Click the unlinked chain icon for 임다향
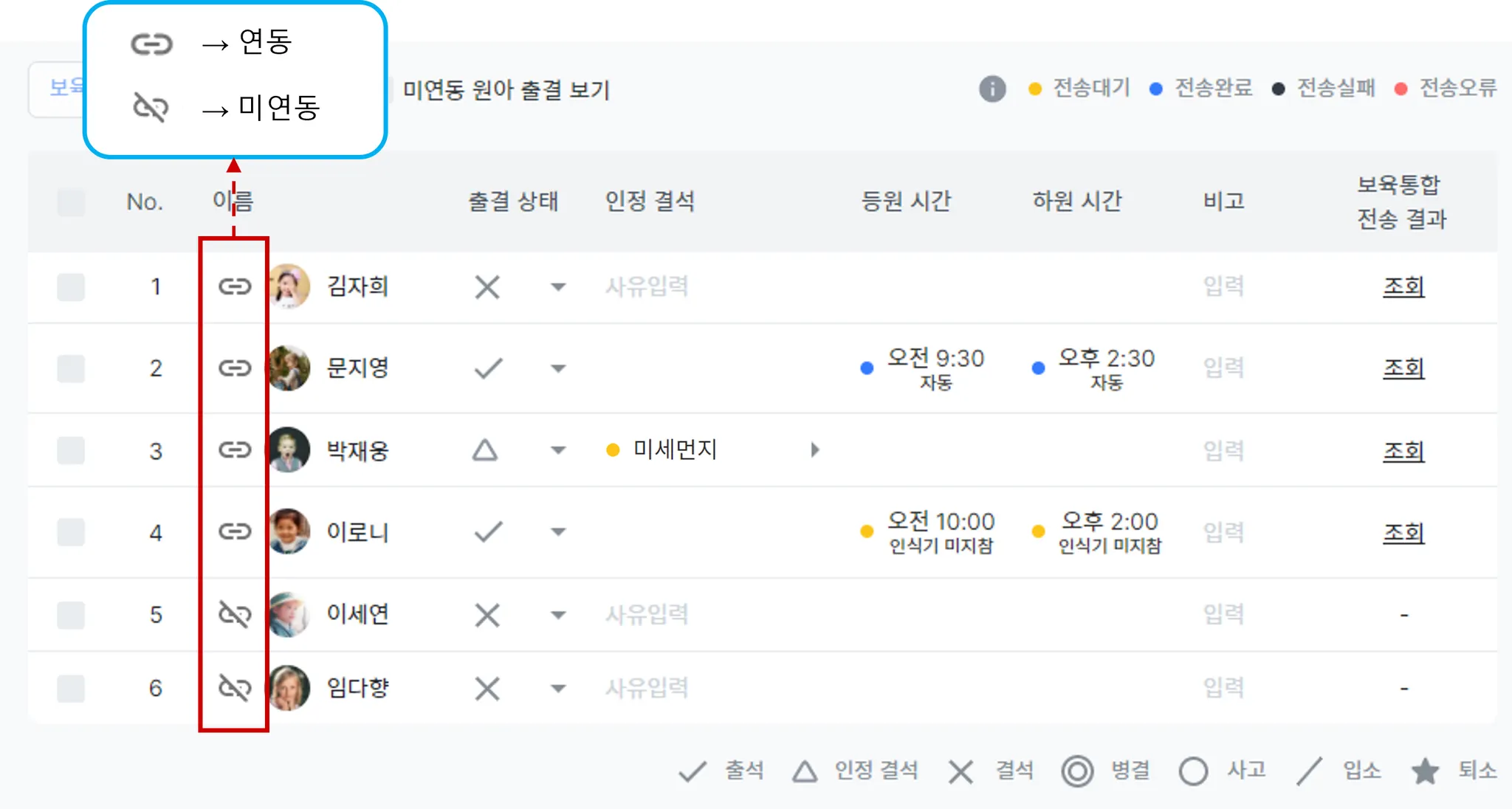1512x809 pixels. (x=235, y=688)
